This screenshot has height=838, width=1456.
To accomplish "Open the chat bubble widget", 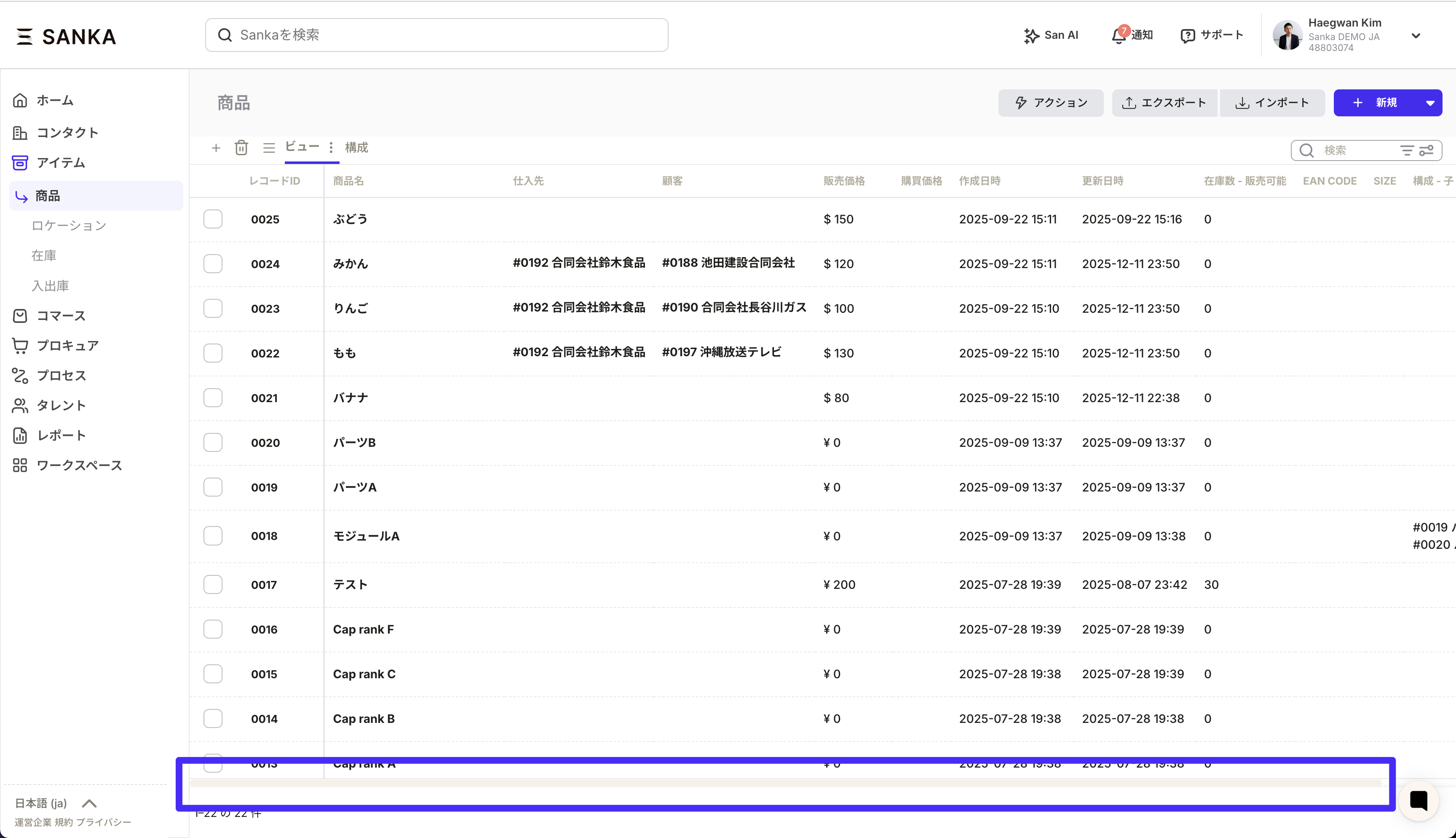I will point(1418,800).
